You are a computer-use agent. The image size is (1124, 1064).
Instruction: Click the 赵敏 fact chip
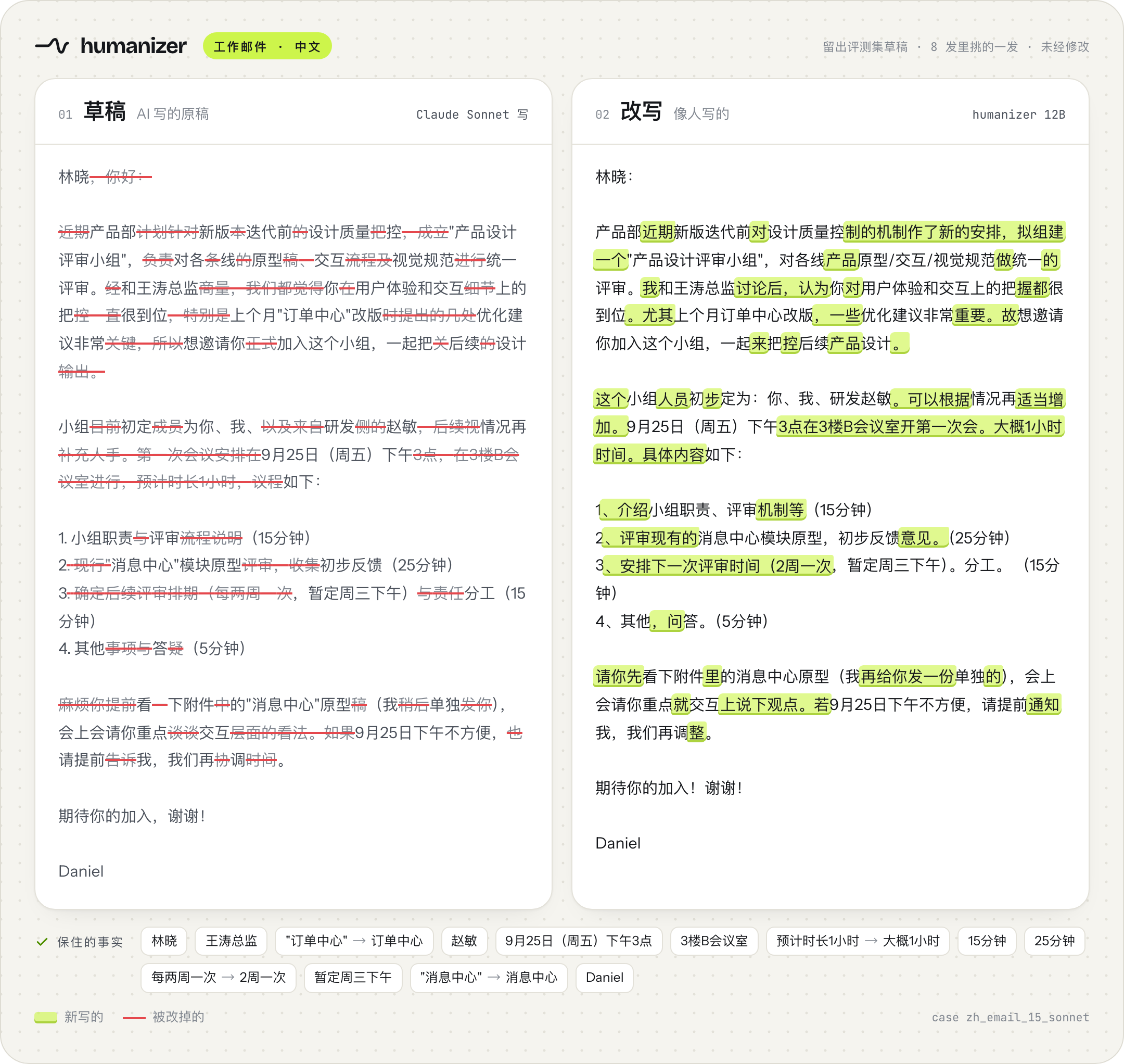pyautogui.click(x=464, y=941)
